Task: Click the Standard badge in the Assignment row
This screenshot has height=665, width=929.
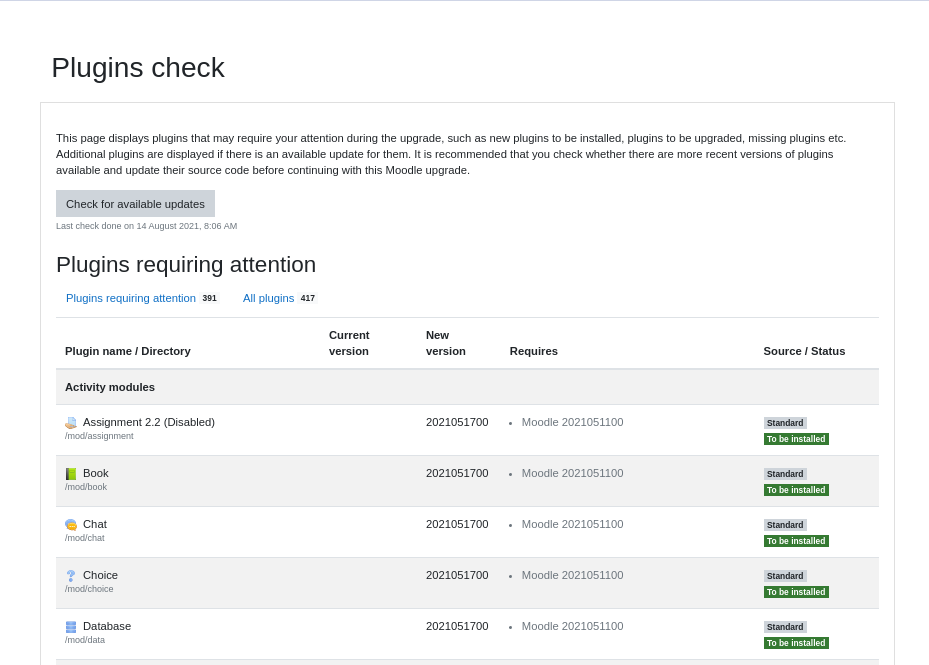Action: [x=785, y=423]
